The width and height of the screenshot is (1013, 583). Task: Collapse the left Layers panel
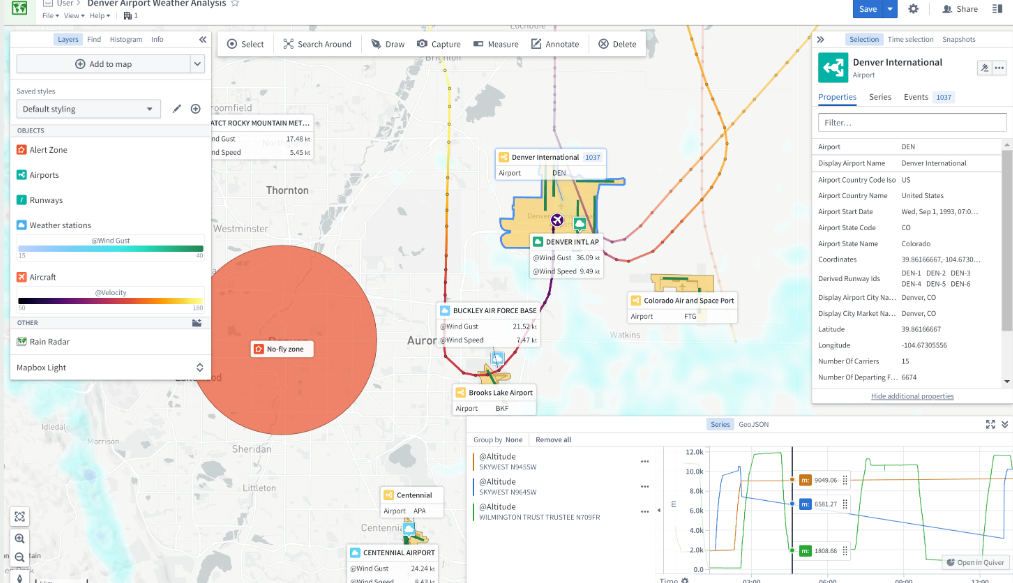point(202,40)
